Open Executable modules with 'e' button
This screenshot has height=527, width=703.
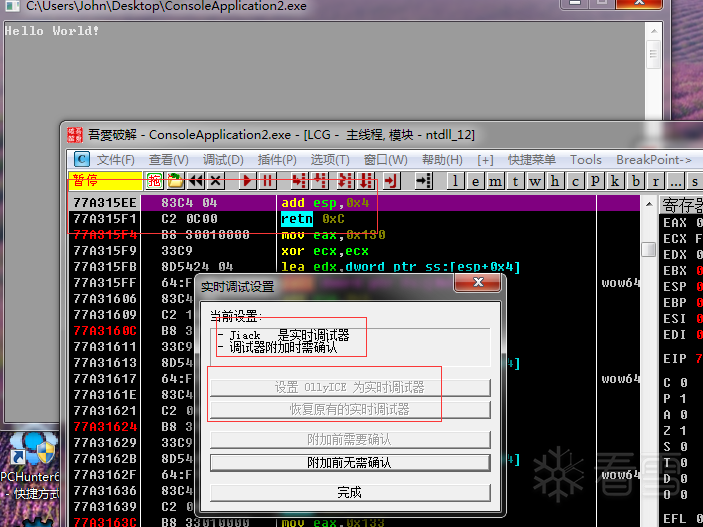tap(475, 181)
